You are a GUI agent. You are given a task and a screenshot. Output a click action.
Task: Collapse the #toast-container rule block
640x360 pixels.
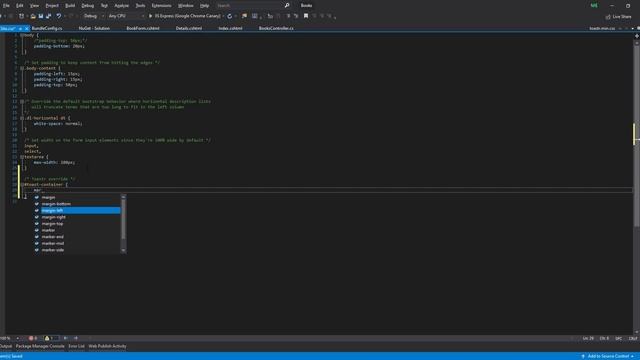(22, 184)
